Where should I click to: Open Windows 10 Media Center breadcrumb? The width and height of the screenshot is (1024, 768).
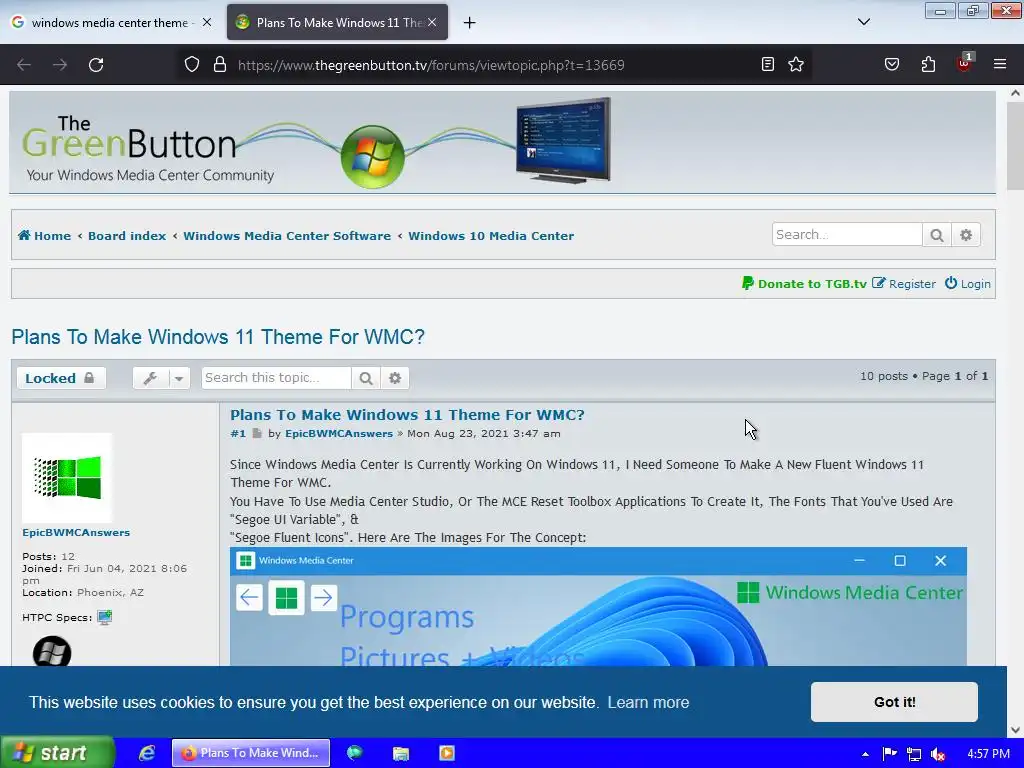tap(491, 236)
